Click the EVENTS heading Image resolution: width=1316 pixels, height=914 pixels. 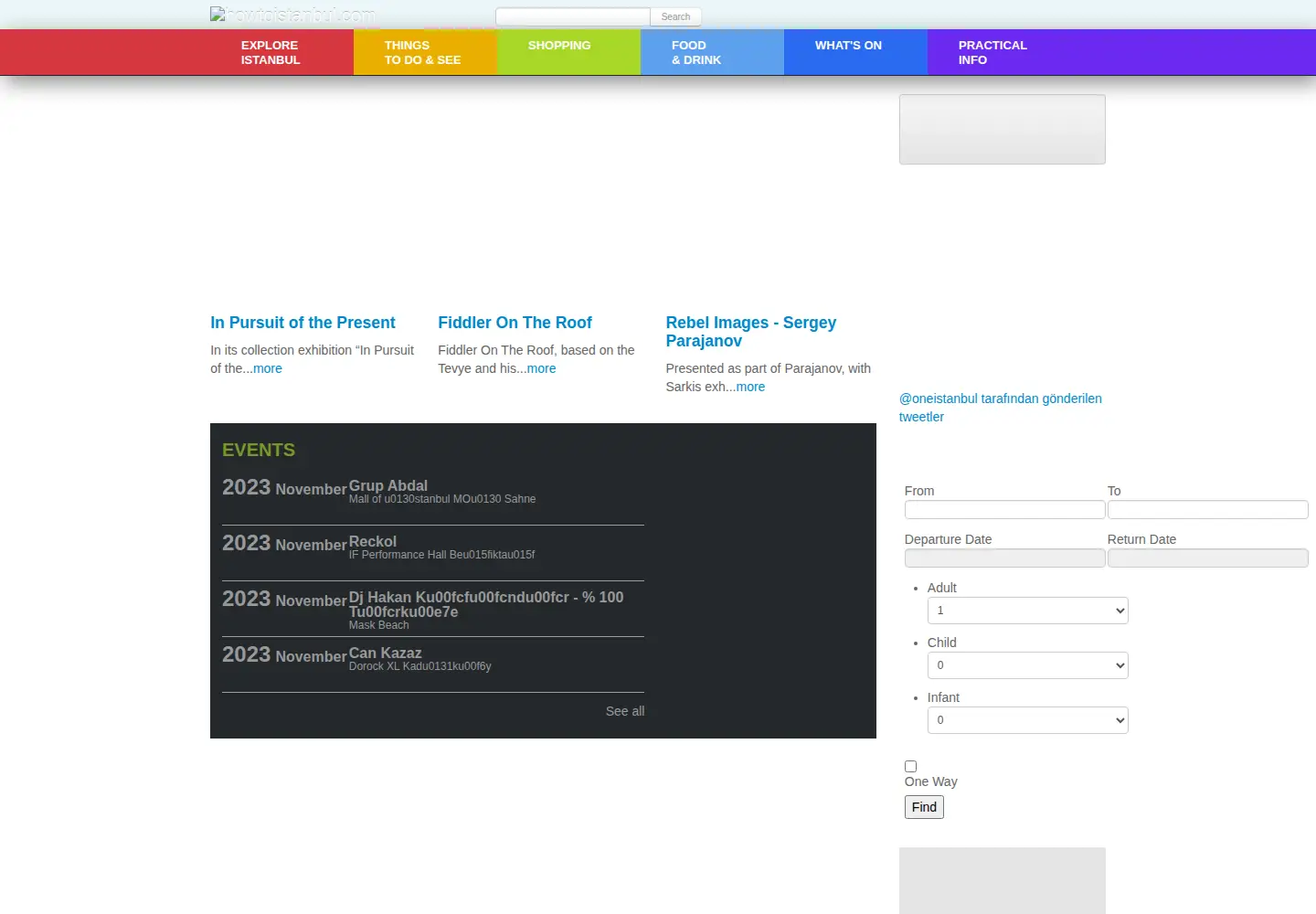pyautogui.click(x=259, y=450)
